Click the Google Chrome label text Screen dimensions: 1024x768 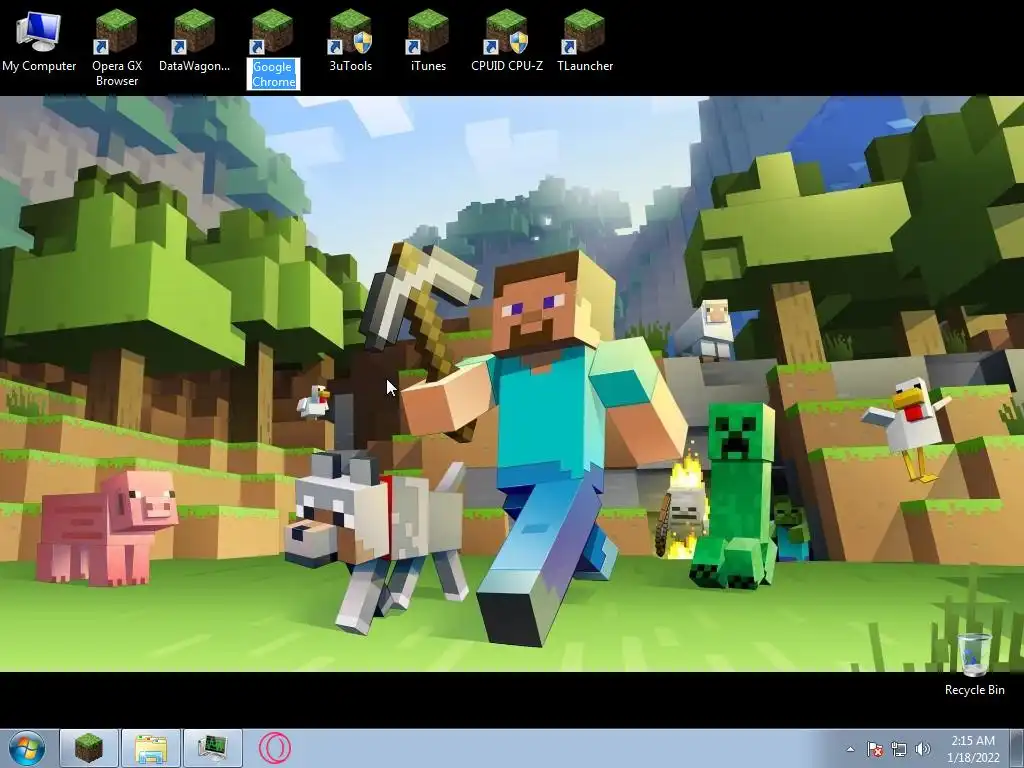coord(274,74)
